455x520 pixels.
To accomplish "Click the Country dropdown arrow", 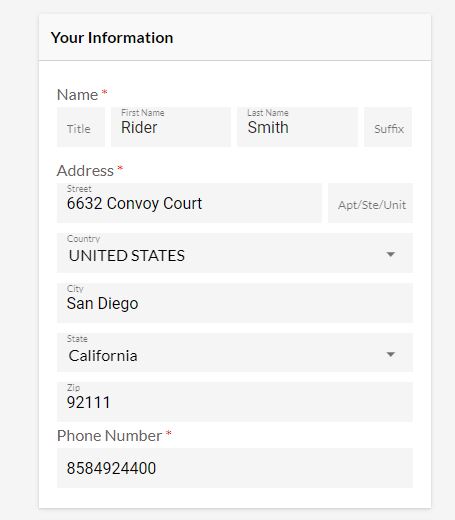I will coord(390,255).
